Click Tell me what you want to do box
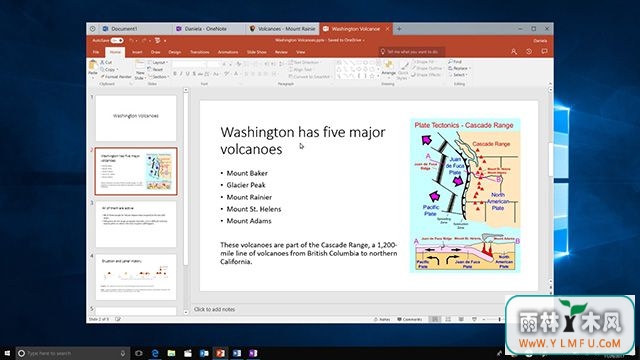Viewport: 640px width, 360px height. 412,52
